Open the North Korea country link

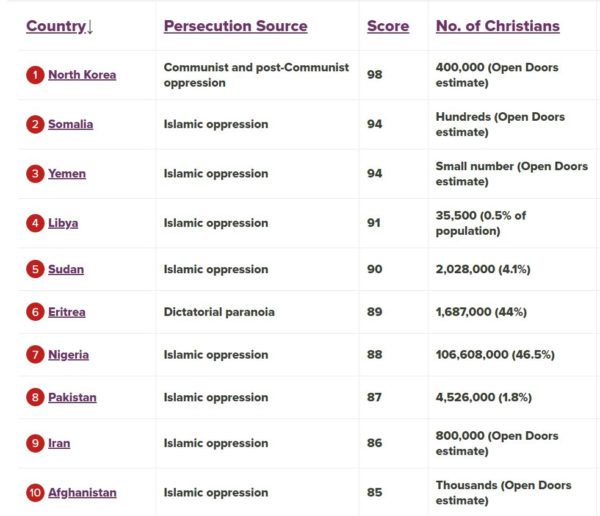point(82,75)
